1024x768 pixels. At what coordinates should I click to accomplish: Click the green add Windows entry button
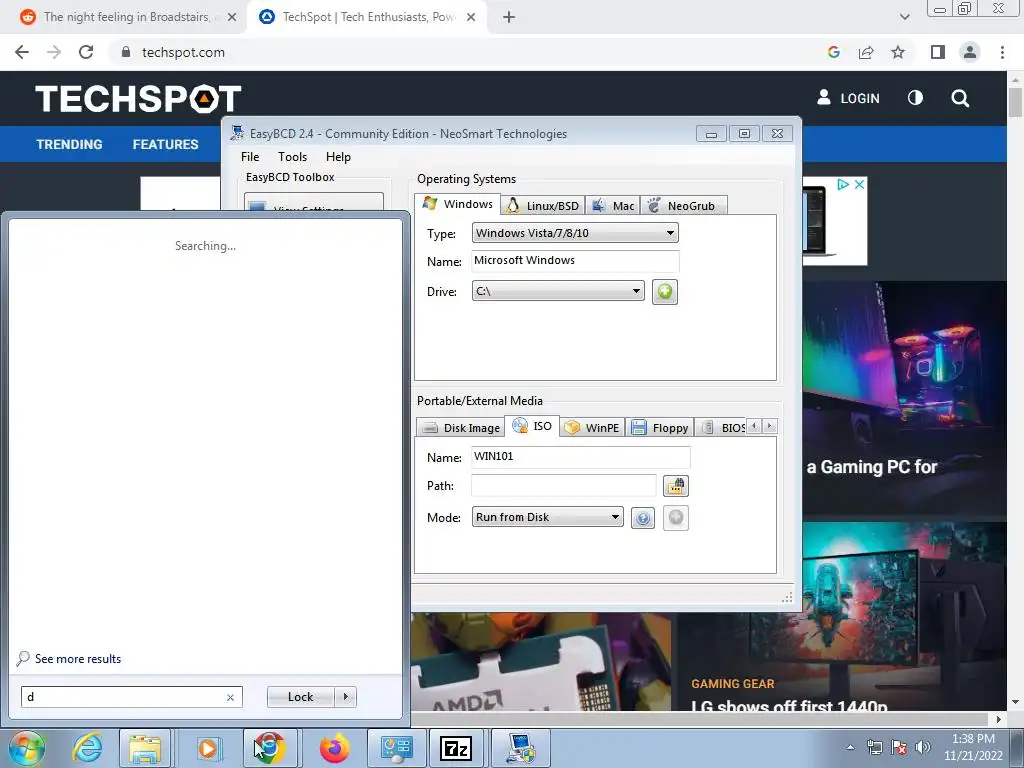point(665,291)
